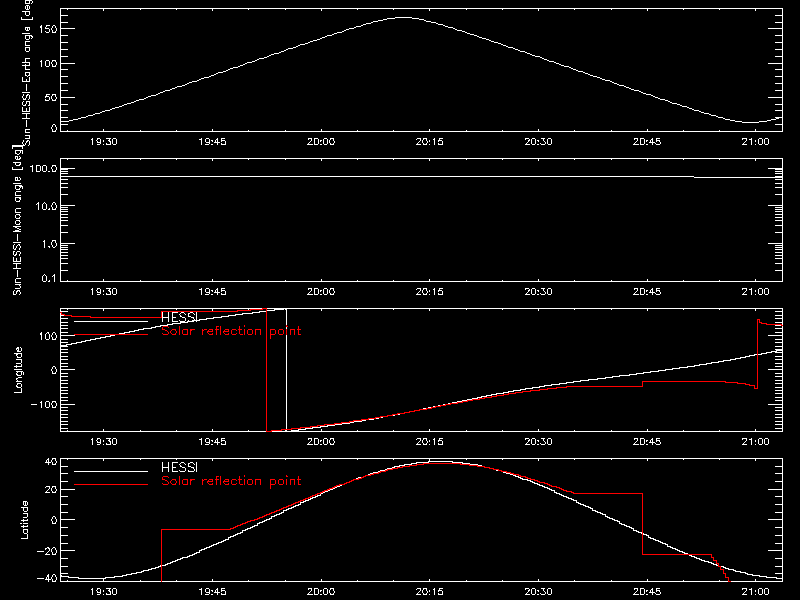Click the red legend line in Latitude plot
Screen dimensions: 800x600
point(111,485)
